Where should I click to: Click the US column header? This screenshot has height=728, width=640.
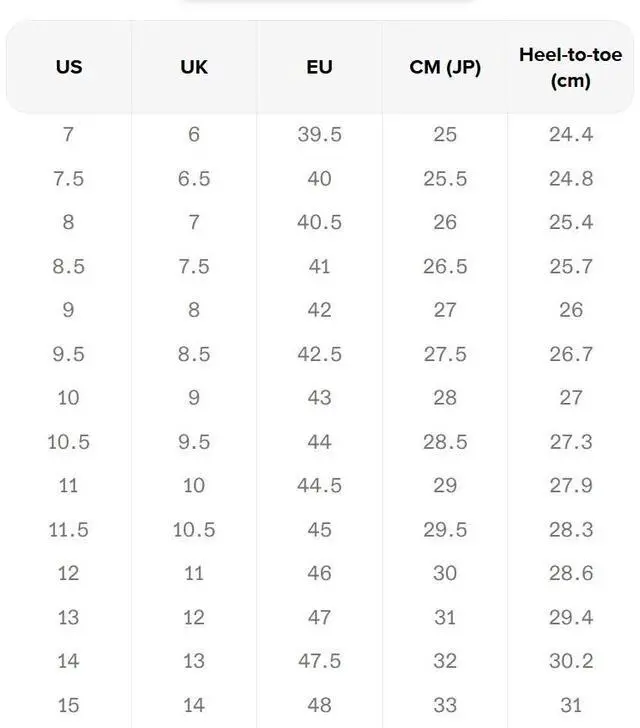69,68
